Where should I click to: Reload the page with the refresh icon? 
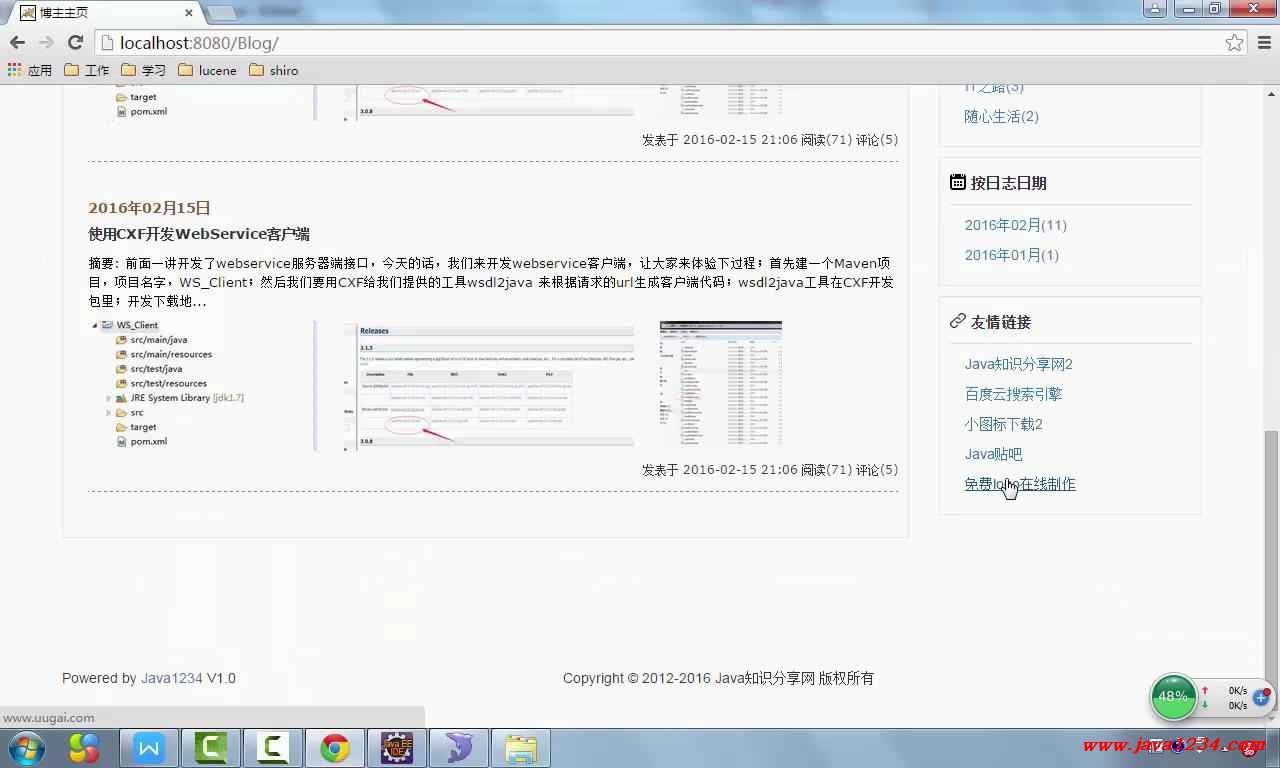tap(75, 42)
